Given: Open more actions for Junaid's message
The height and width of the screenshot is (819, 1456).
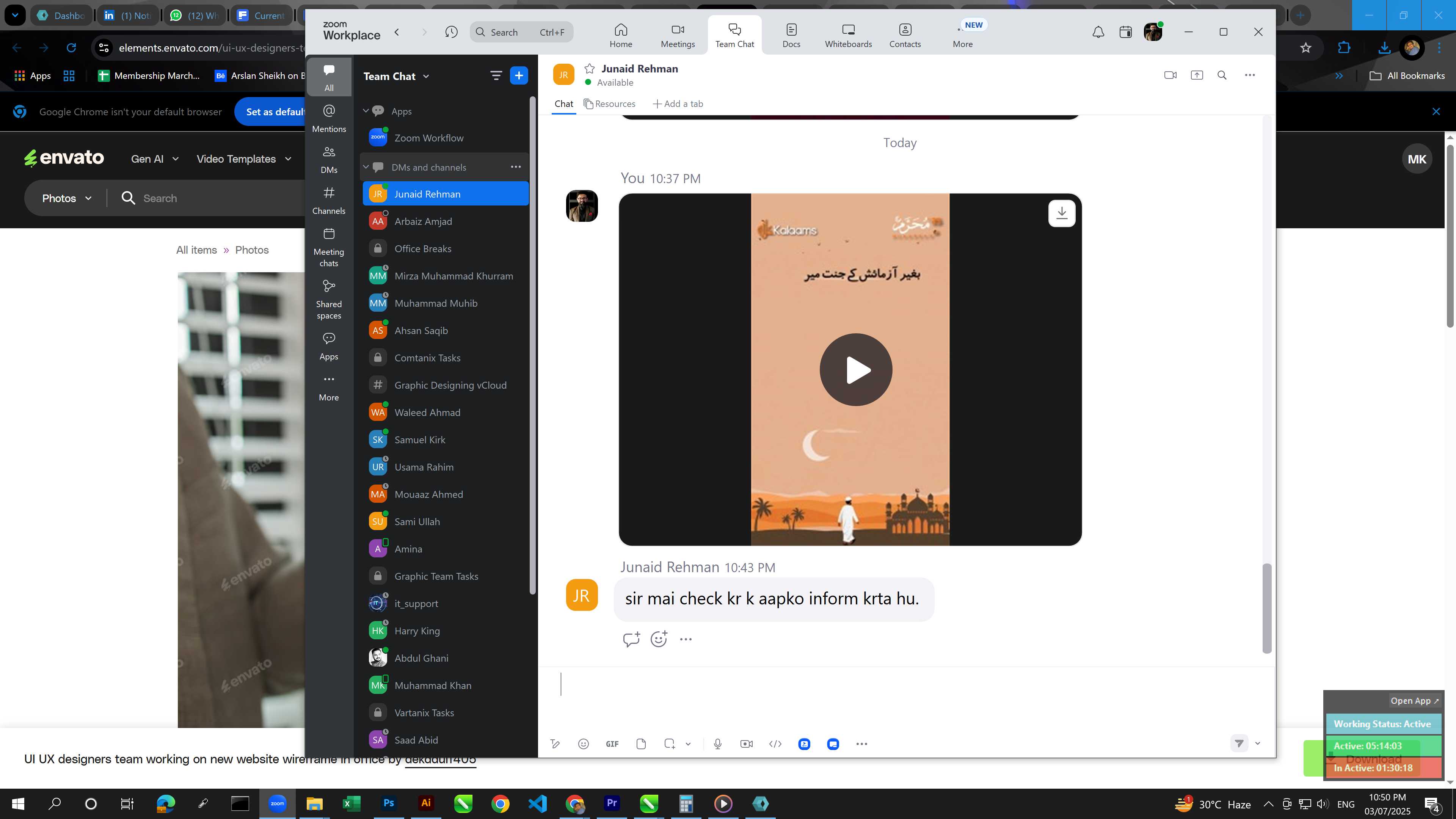Looking at the screenshot, I should [x=686, y=639].
